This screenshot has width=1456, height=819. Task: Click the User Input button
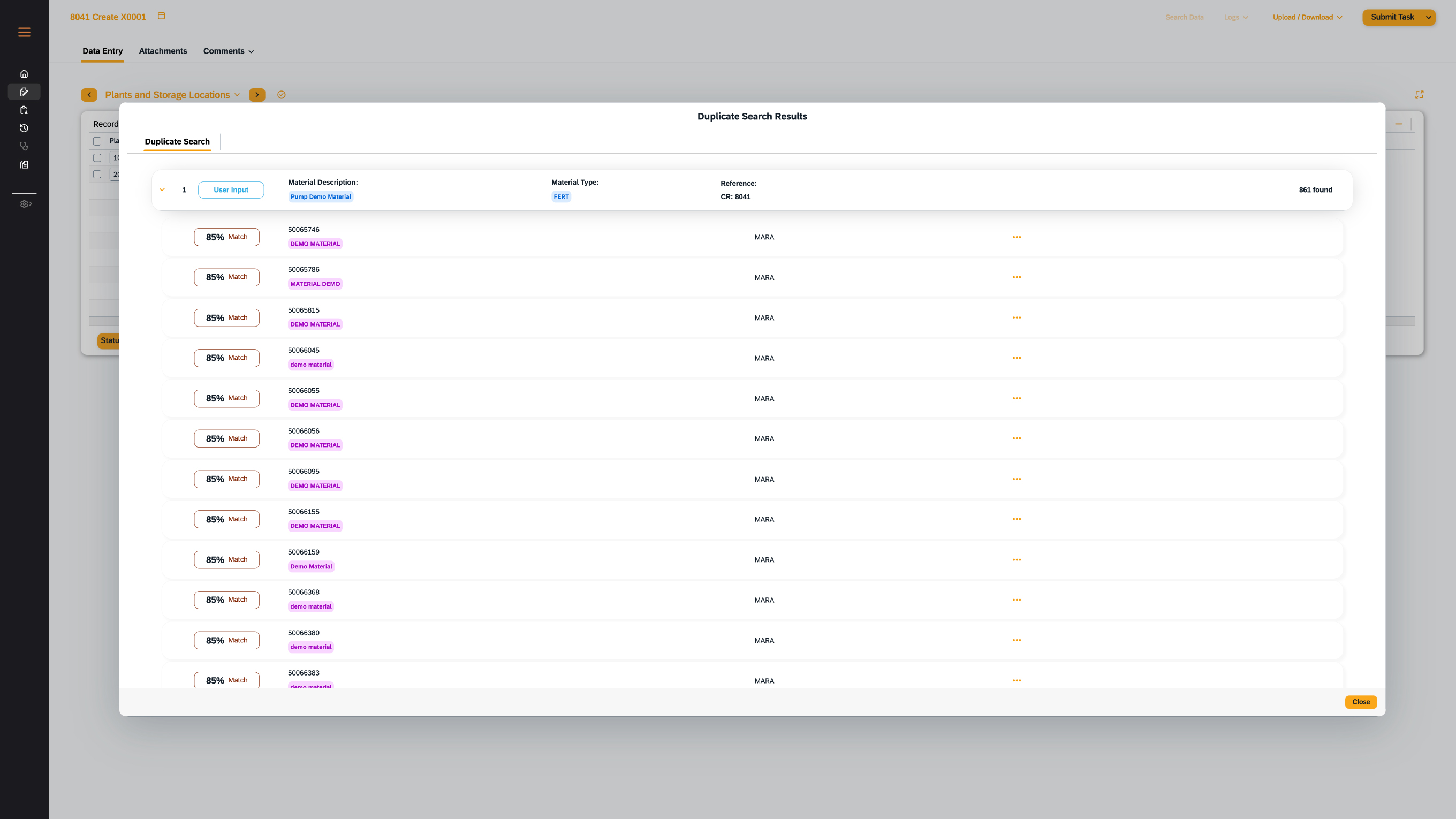(231, 190)
